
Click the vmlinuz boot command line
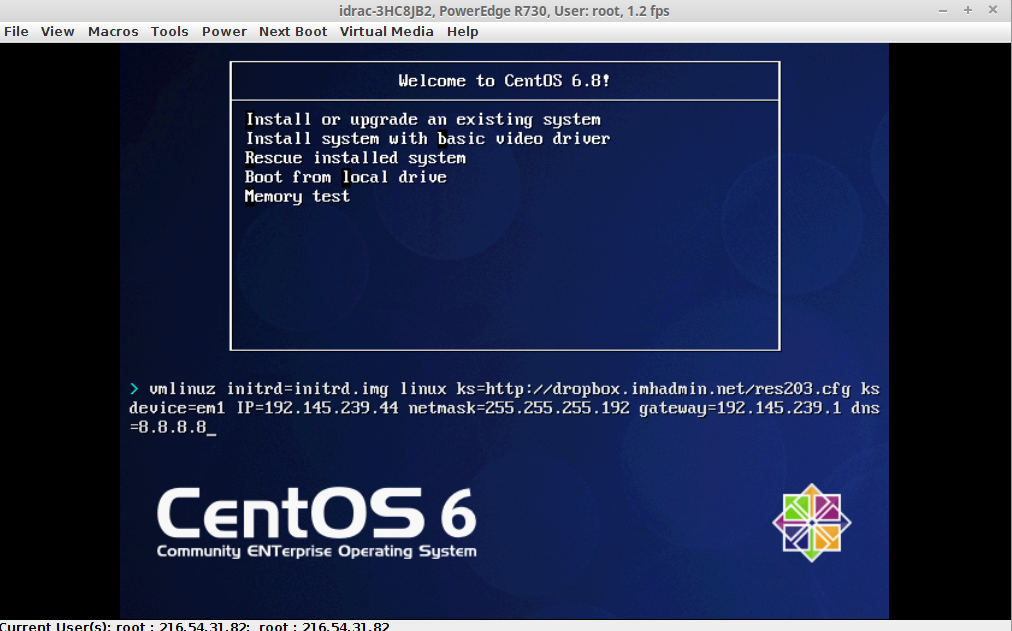(504, 408)
